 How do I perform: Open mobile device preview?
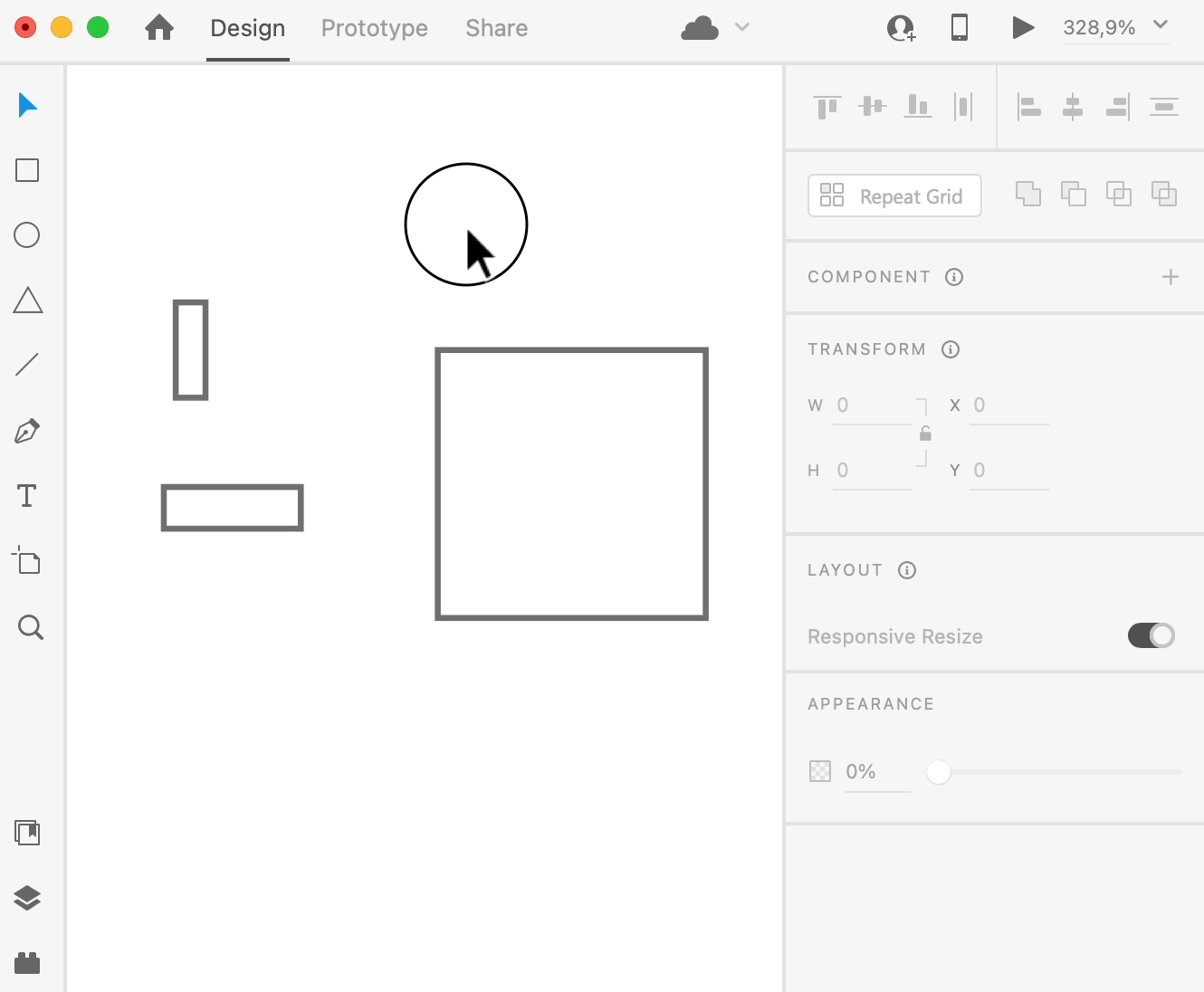(x=960, y=27)
